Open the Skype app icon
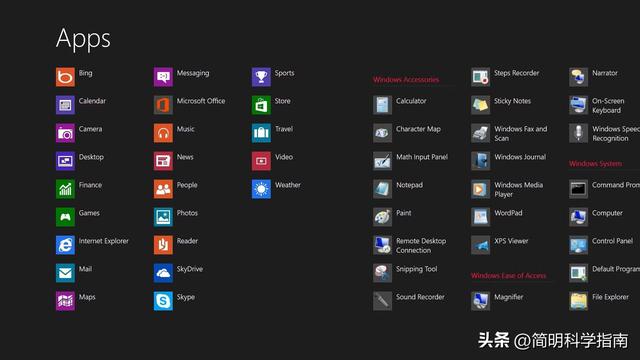This screenshot has width=640, height=360. click(x=163, y=301)
